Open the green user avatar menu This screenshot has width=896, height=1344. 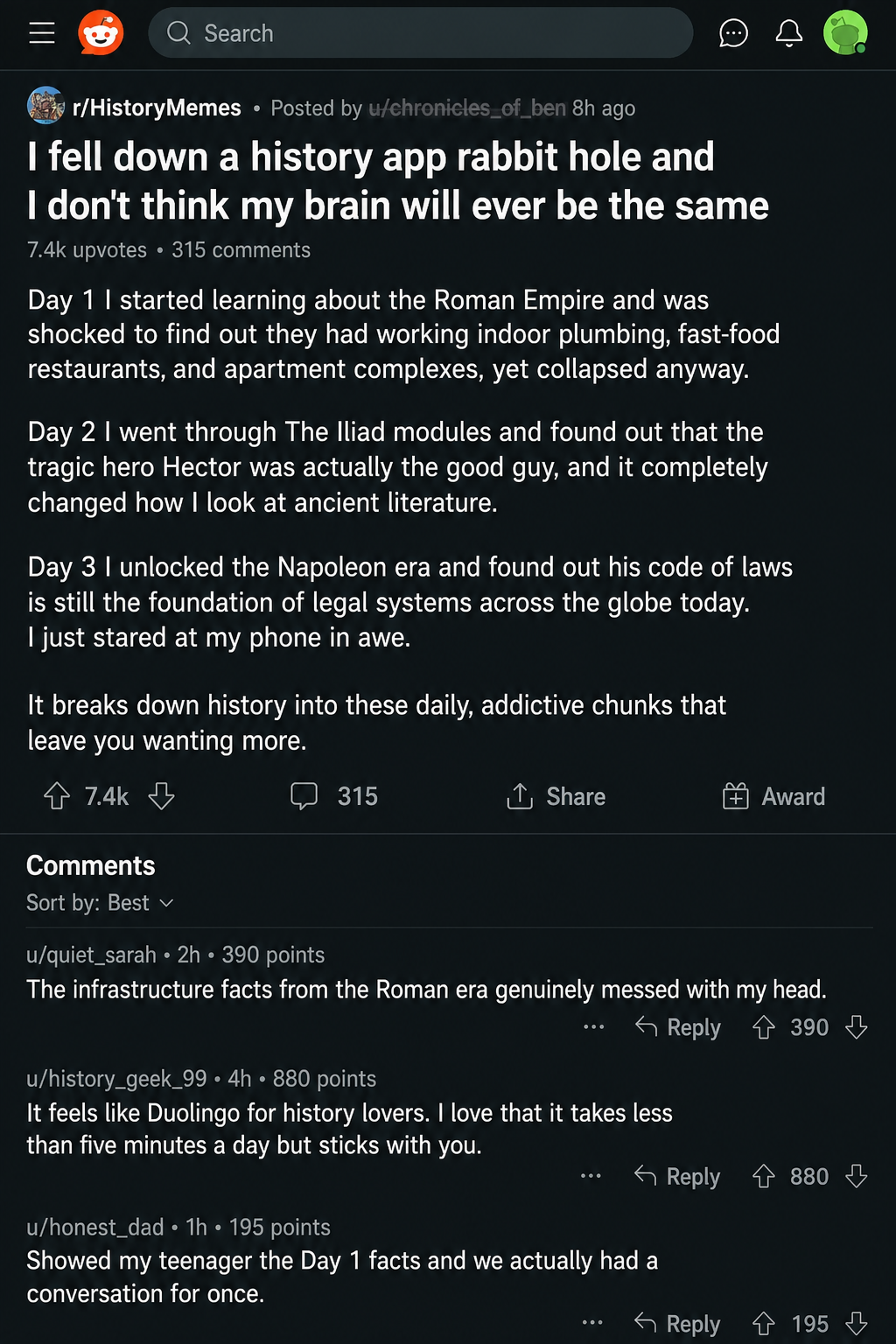coord(845,33)
